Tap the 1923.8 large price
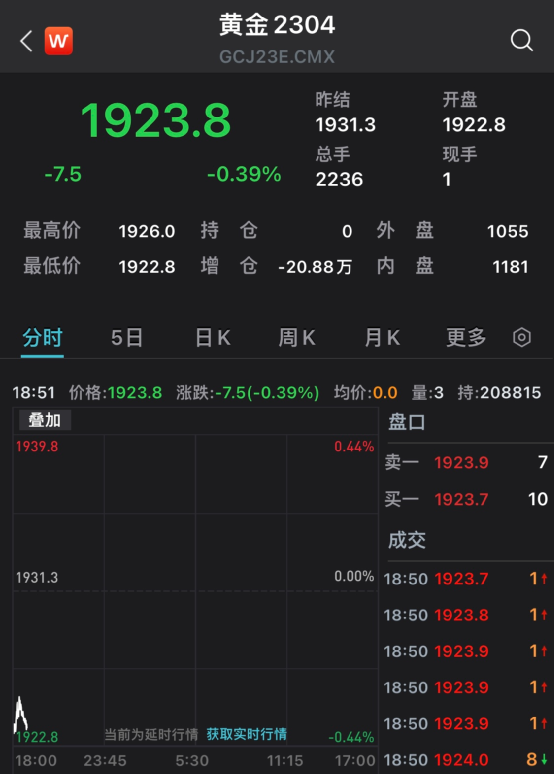The width and height of the screenshot is (554, 774). tap(156, 120)
